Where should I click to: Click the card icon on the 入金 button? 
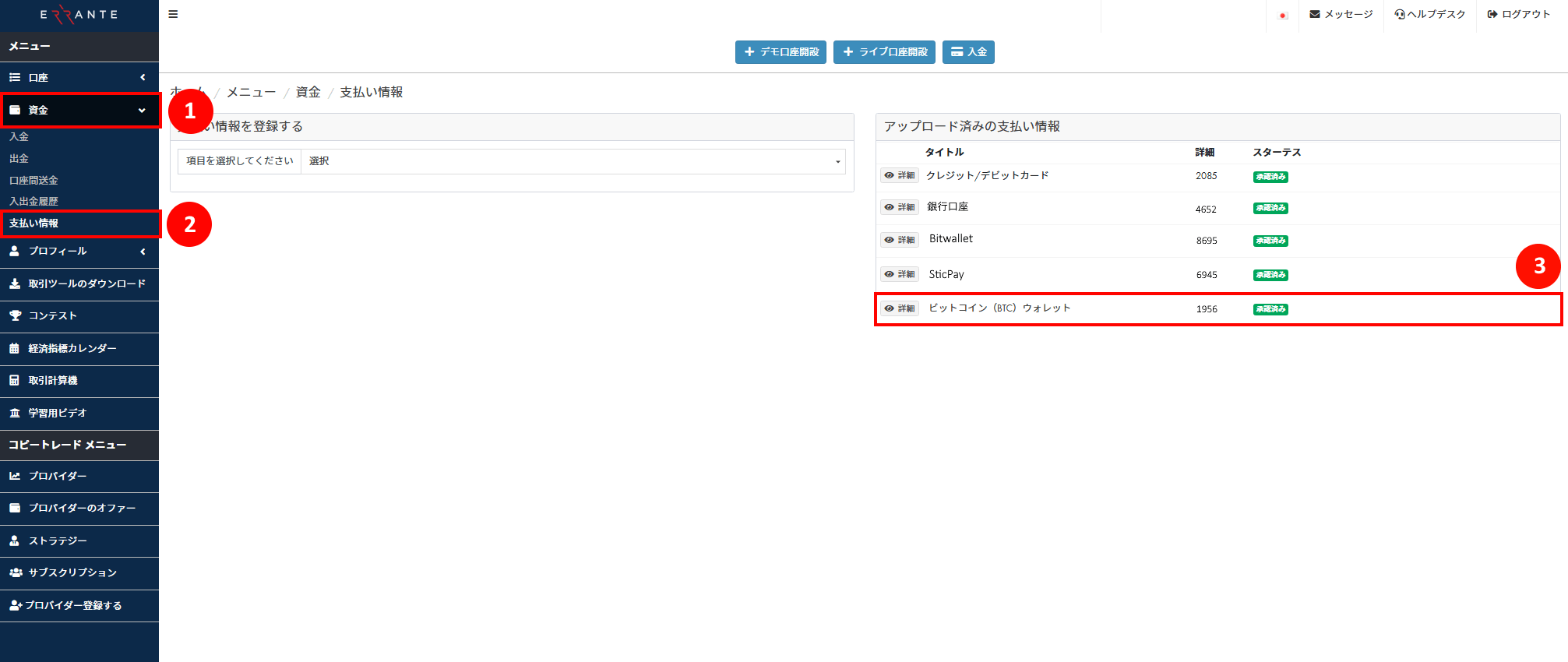pyautogui.click(x=957, y=52)
